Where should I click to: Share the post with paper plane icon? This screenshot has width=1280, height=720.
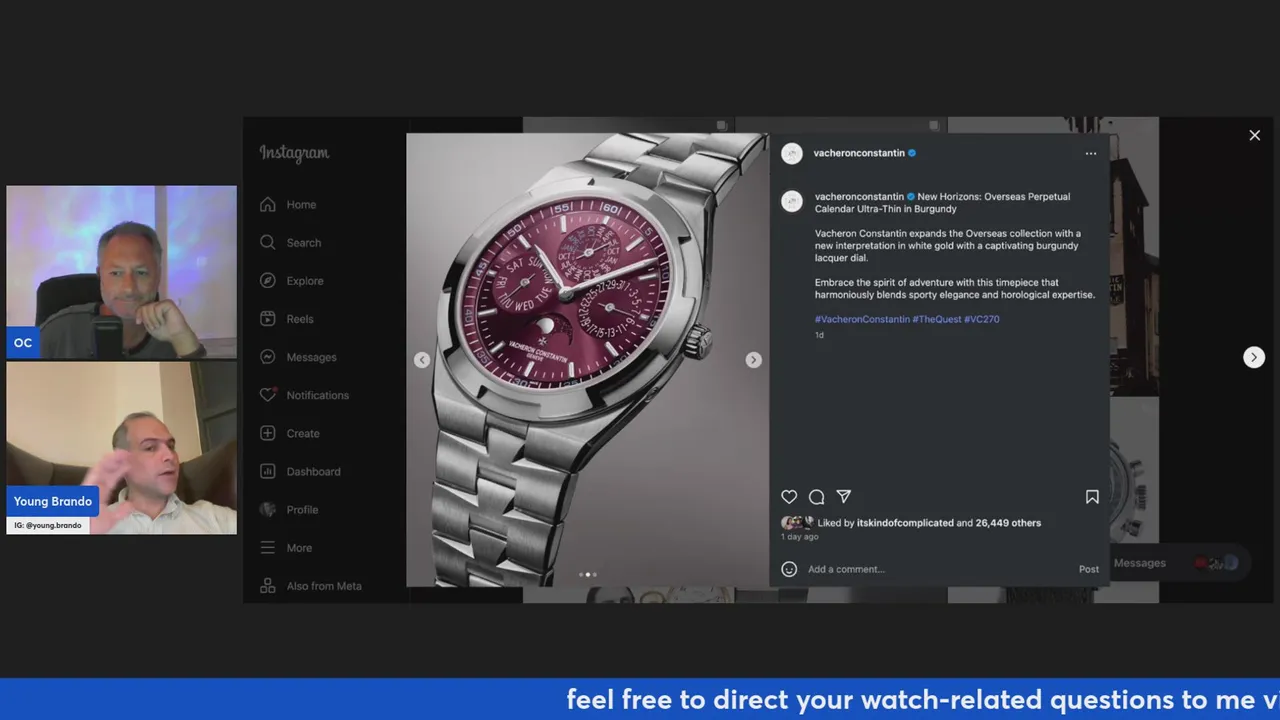(844, 497)
